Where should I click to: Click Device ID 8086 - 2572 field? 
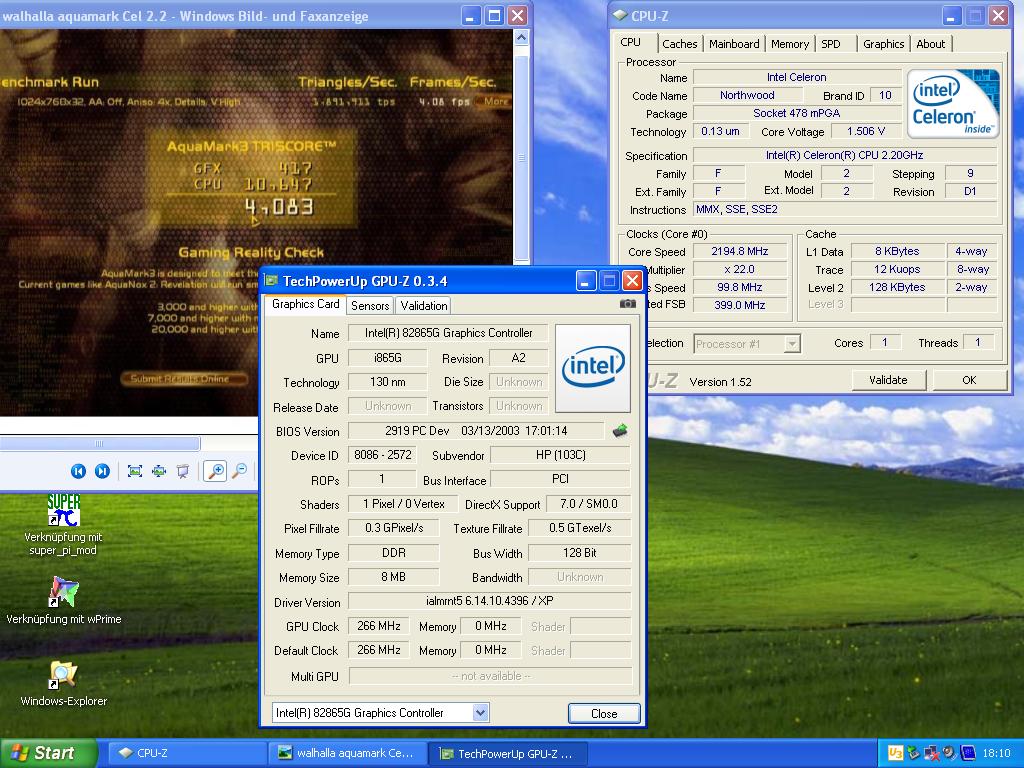click(383, 455)
